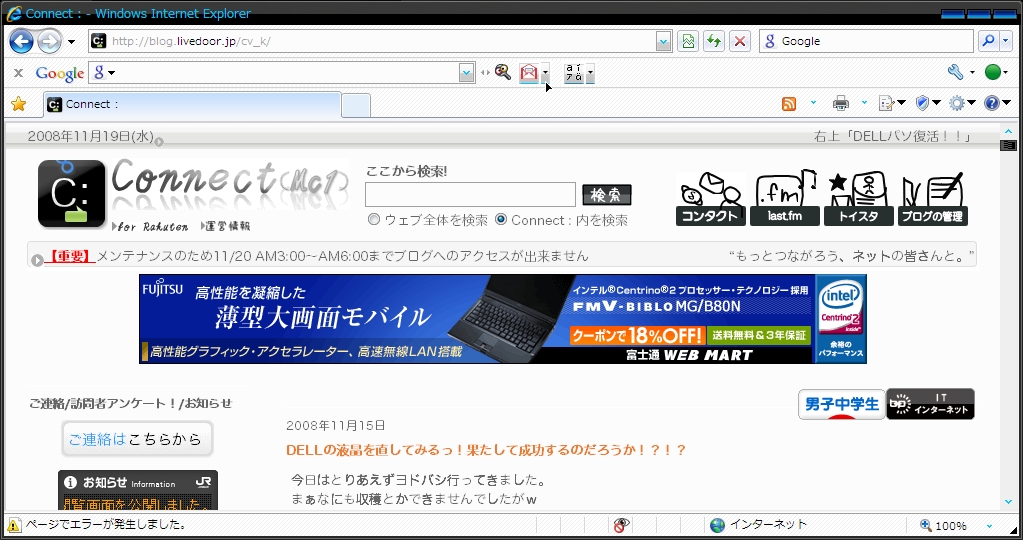Open the Page menu icon
The height and width of the screenshot is (540, 1023).
coord(892,103)
